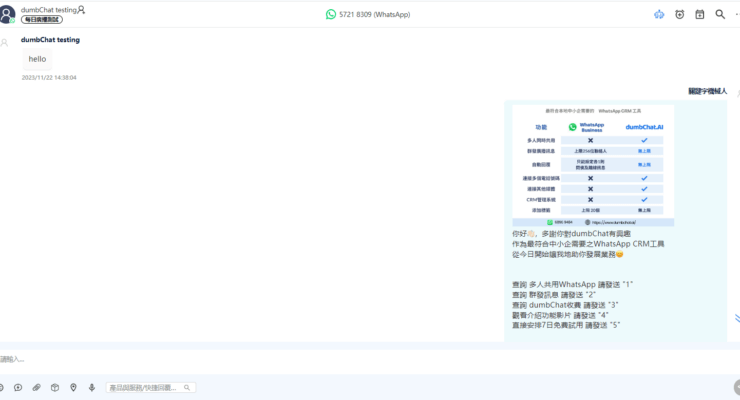This screenshot has width=740, height=400.
Task: Click the hello message bubble
Action: point(37,59)
